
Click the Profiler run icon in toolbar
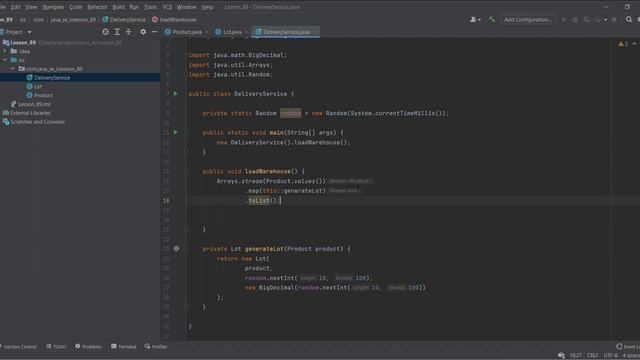coord(598,20)
